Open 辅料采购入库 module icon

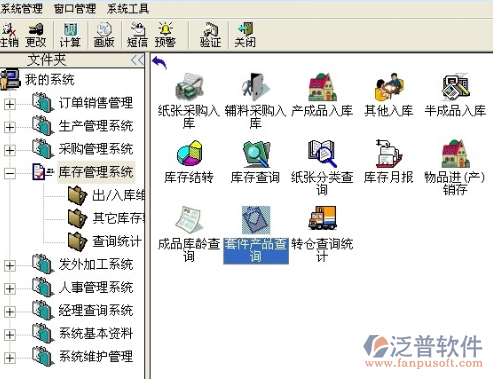256,87
